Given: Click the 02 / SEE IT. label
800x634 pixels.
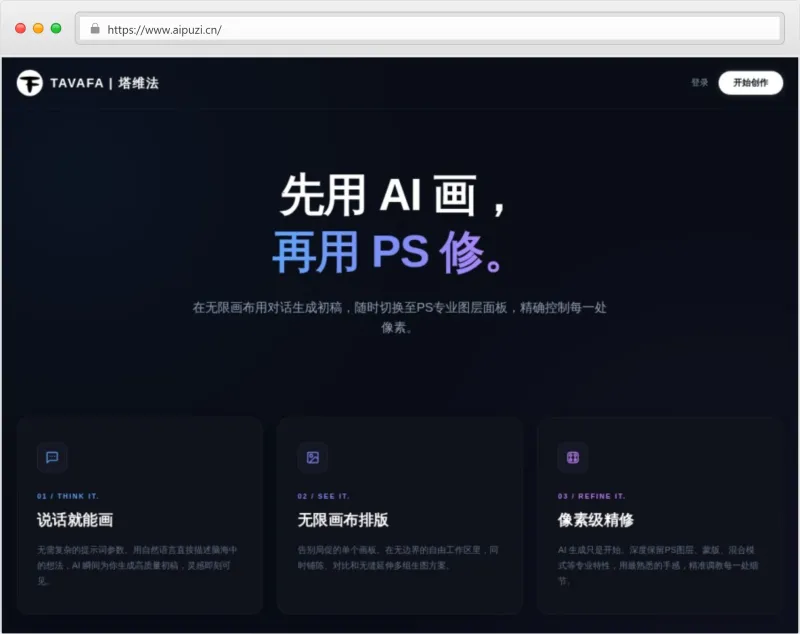Looking at the screenshot, I should click(x=323, y=496).
